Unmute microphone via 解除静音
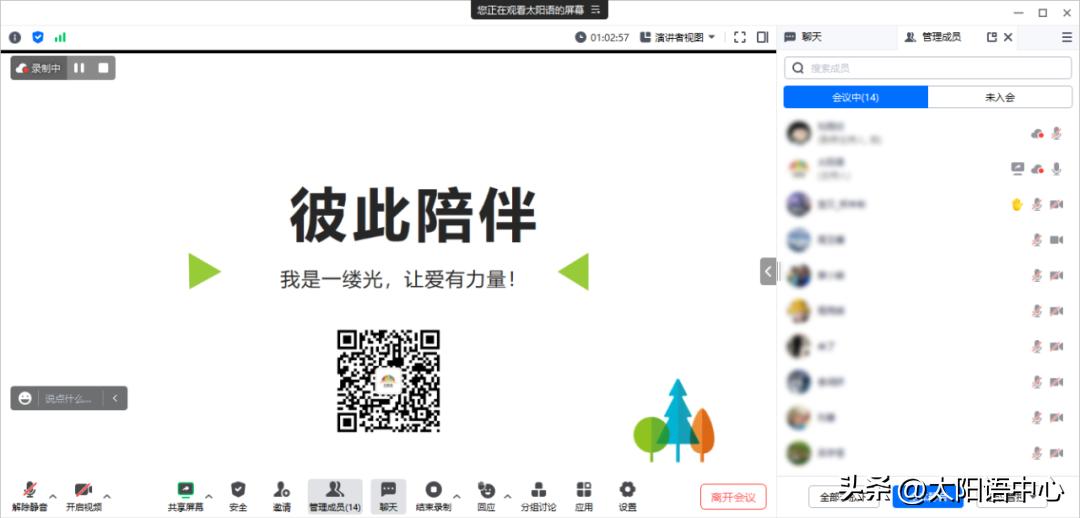 click(30, 497)
